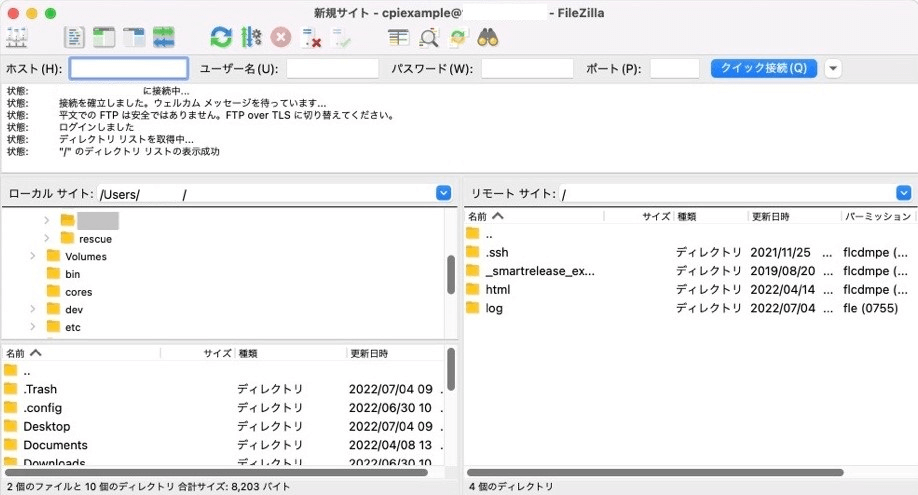Screen dimensions: 918x495
Task: Toggle the remote directory tree view
Action: 134,38
